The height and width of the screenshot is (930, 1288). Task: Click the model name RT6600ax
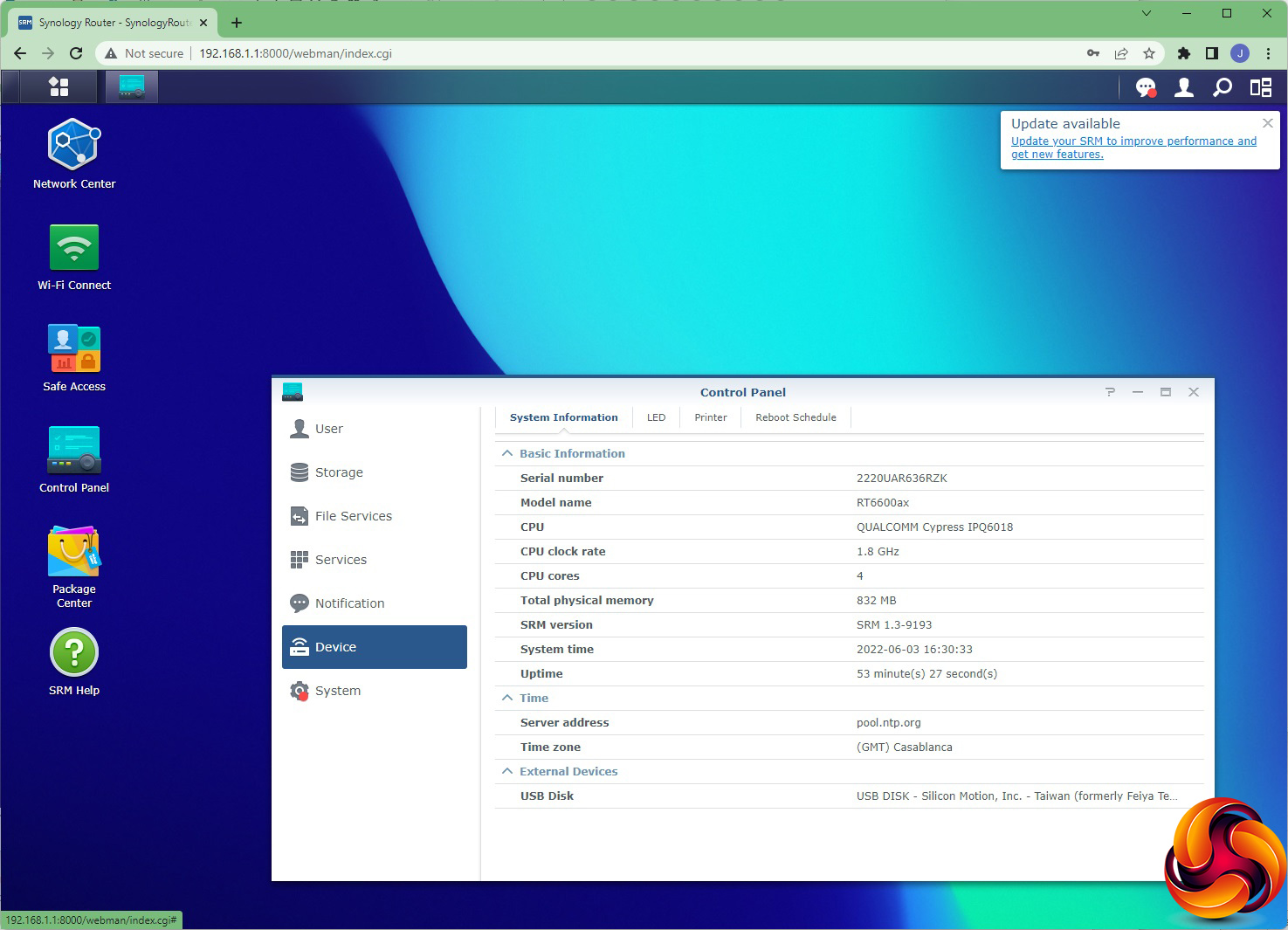point(883,502)
